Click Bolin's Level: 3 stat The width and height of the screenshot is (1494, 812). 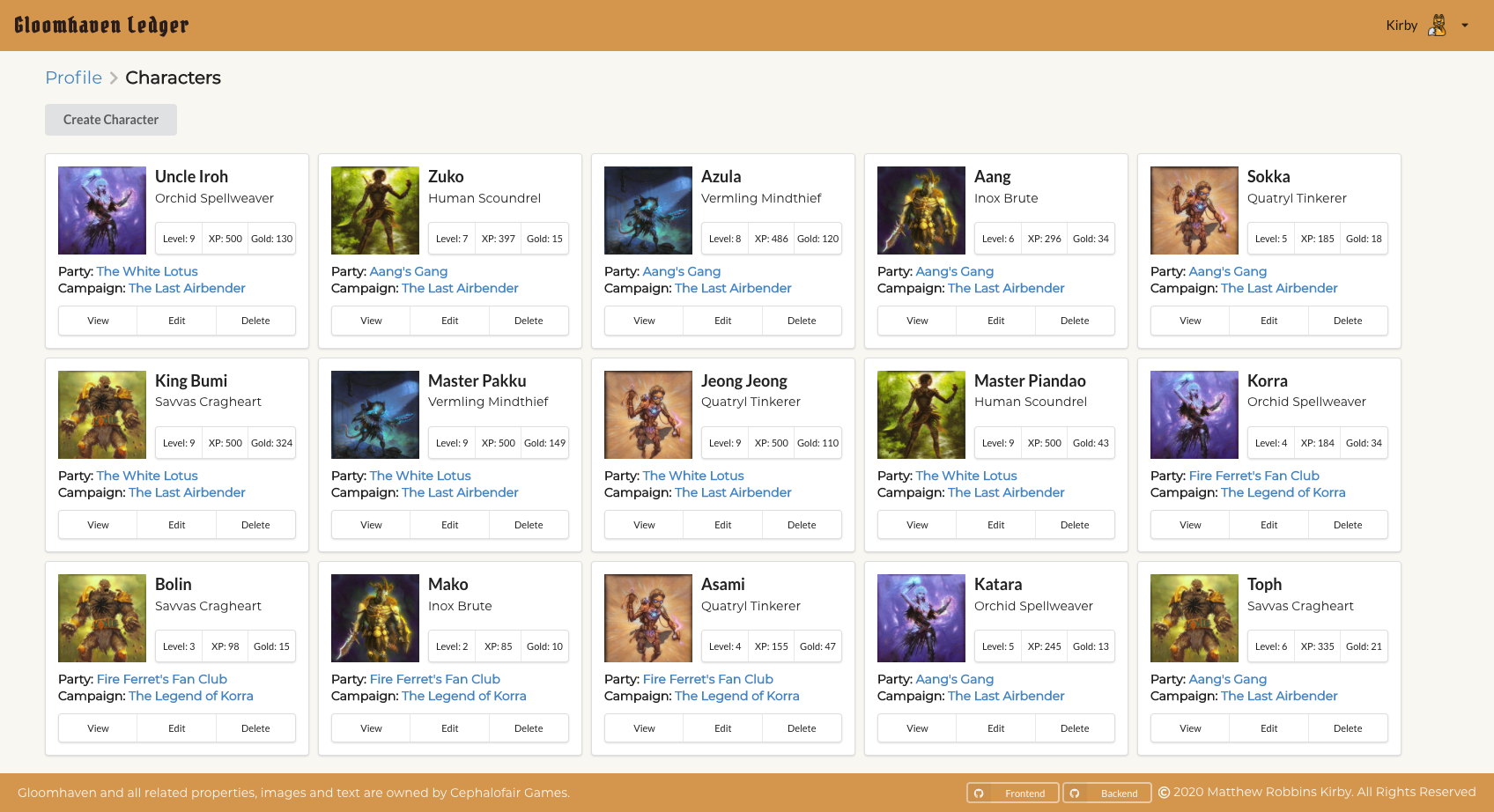pos(179,646)
